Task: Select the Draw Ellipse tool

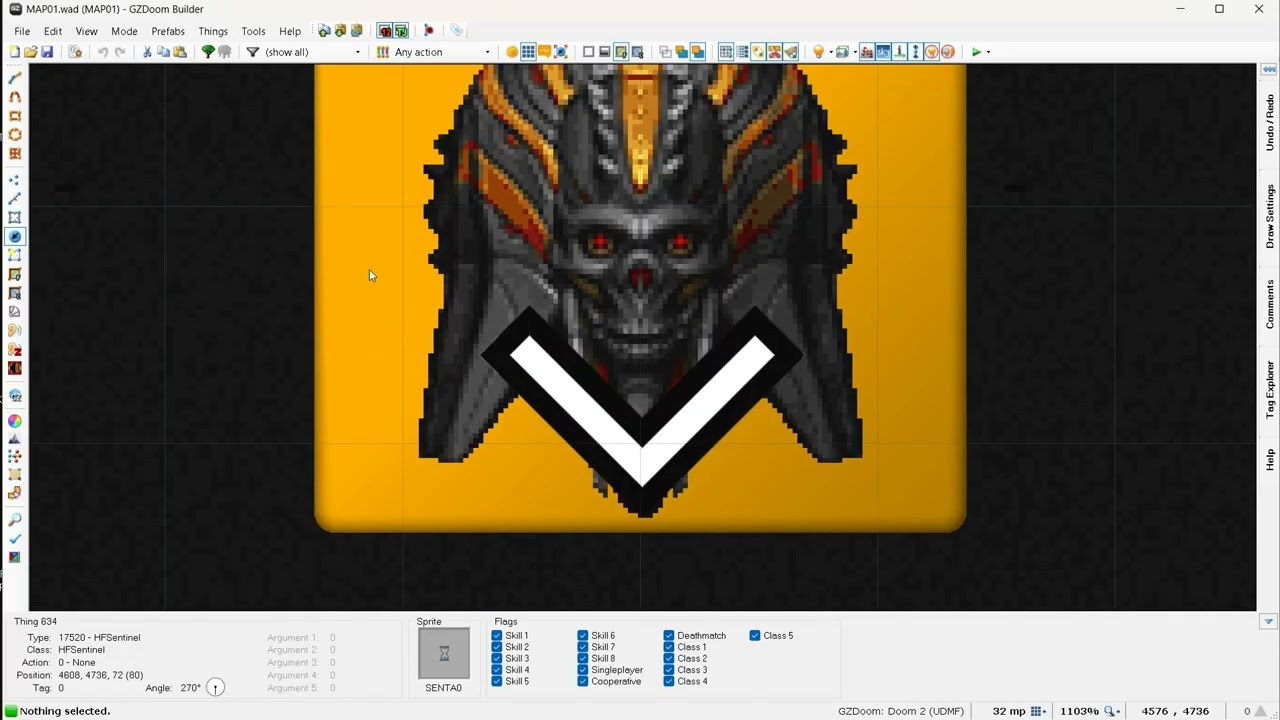Action: click(14, 135)
